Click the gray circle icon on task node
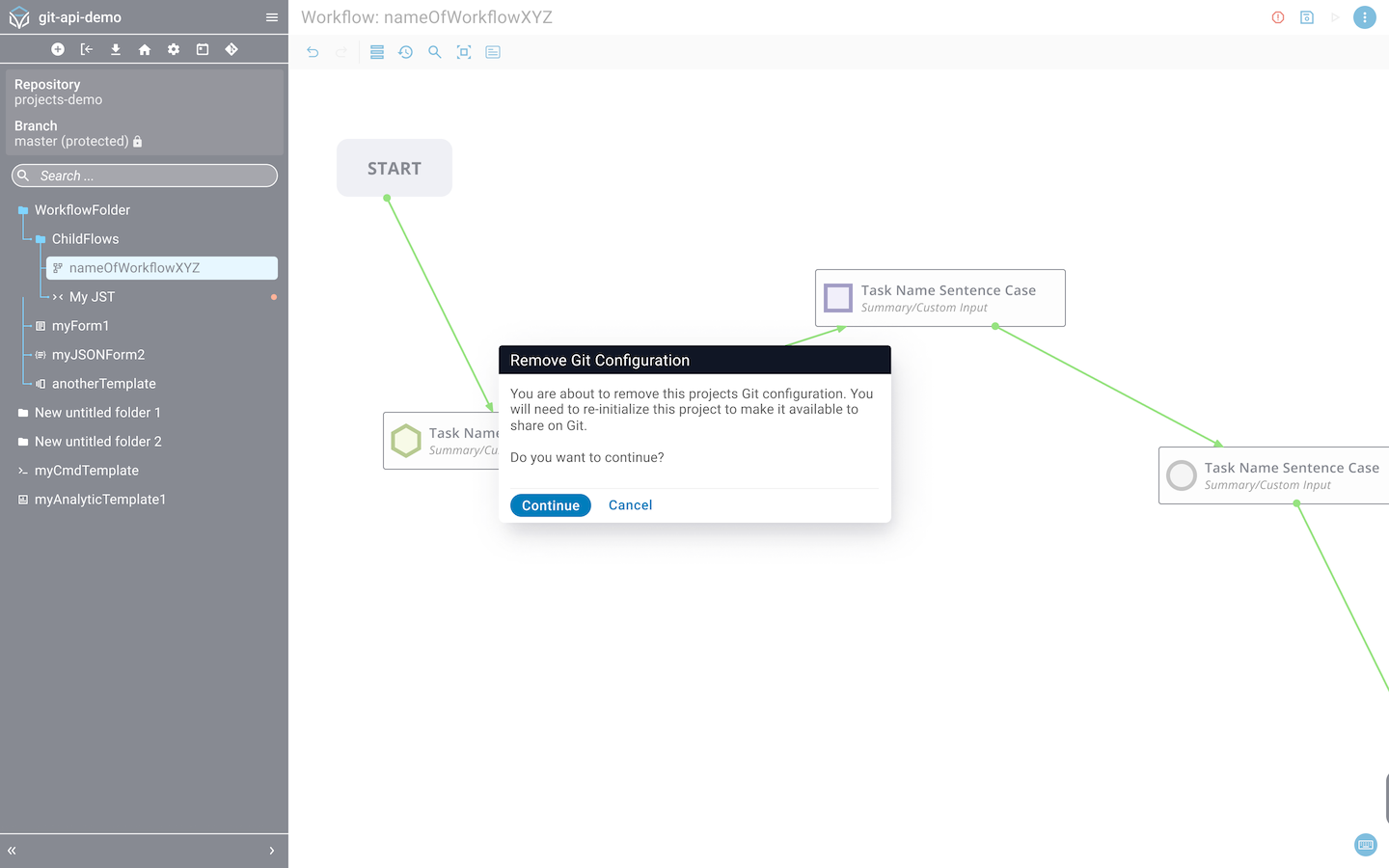This screenshot has height=868, width=1389. click(x=1182, y=475)
